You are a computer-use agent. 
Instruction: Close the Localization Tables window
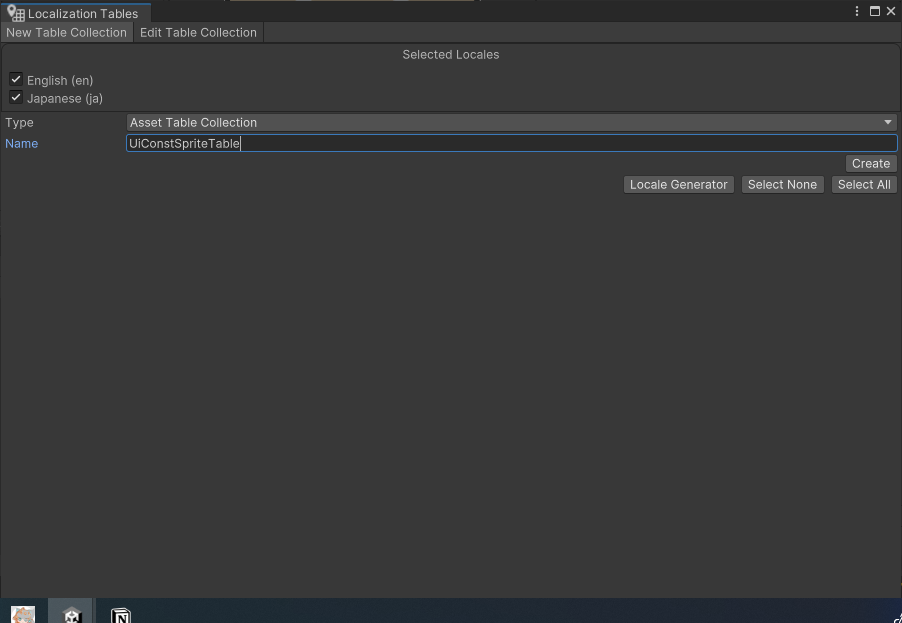point(890,12)
